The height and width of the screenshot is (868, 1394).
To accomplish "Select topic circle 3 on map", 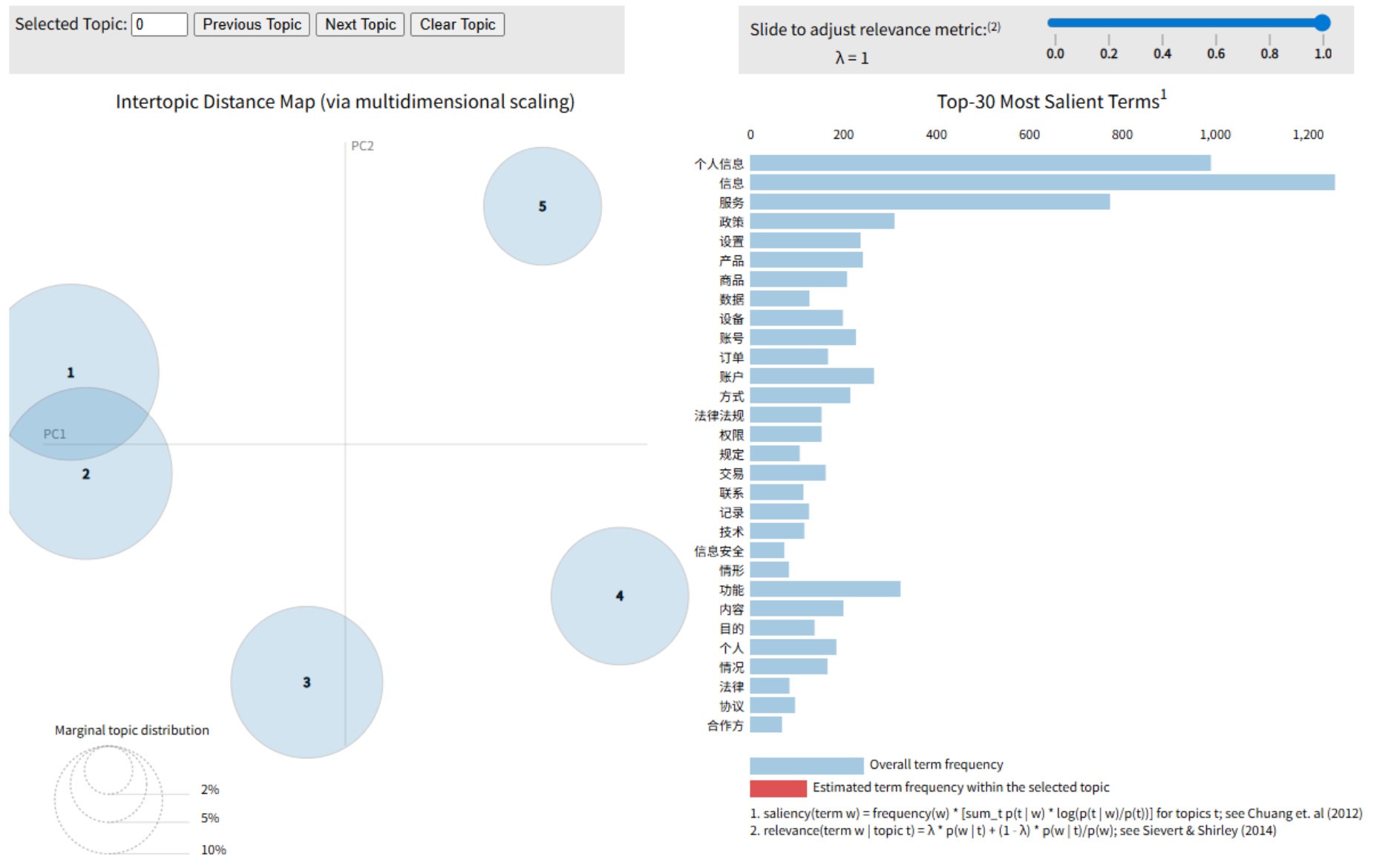I will (307, 682).
